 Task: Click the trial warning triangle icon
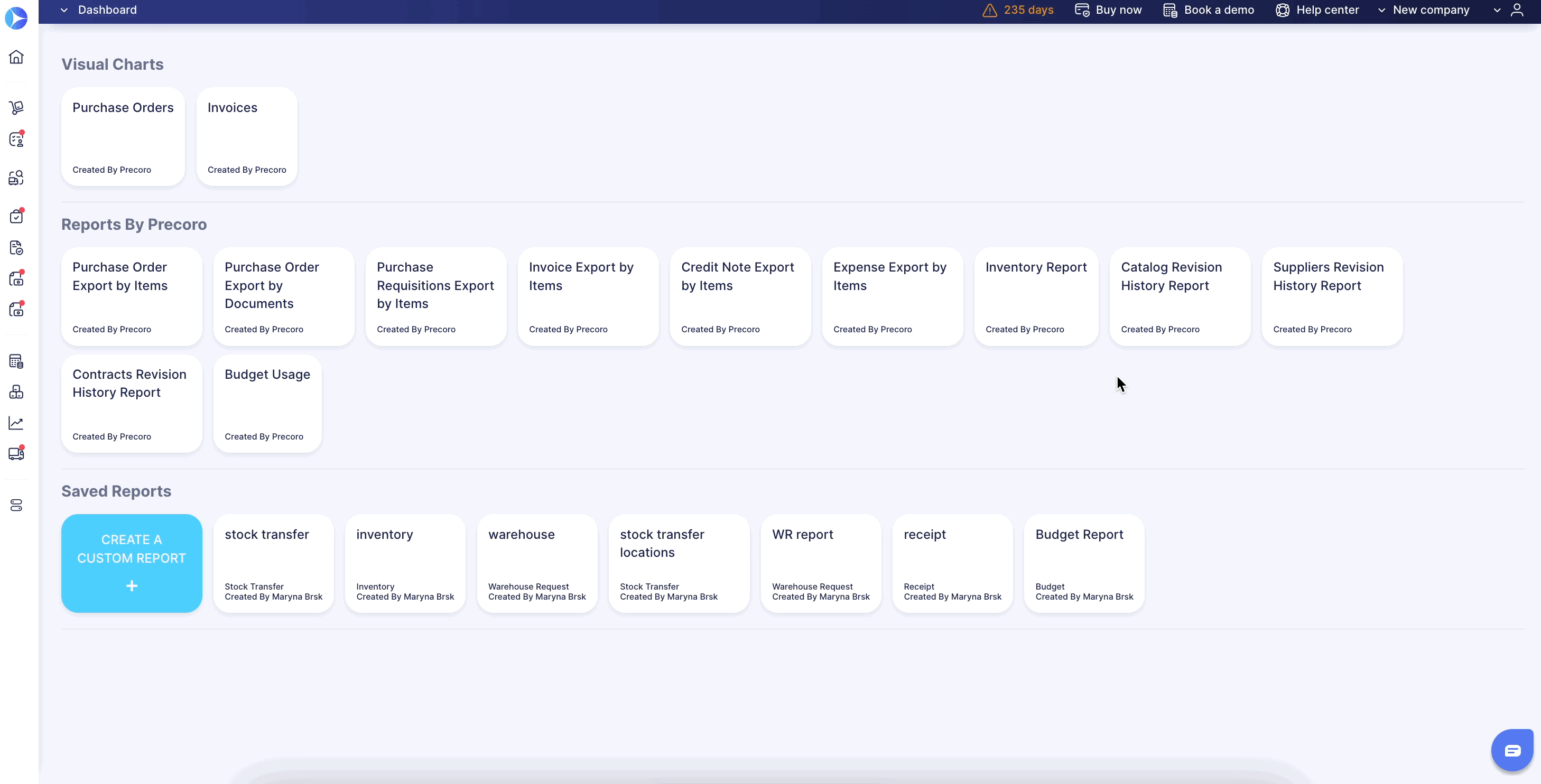990,10
